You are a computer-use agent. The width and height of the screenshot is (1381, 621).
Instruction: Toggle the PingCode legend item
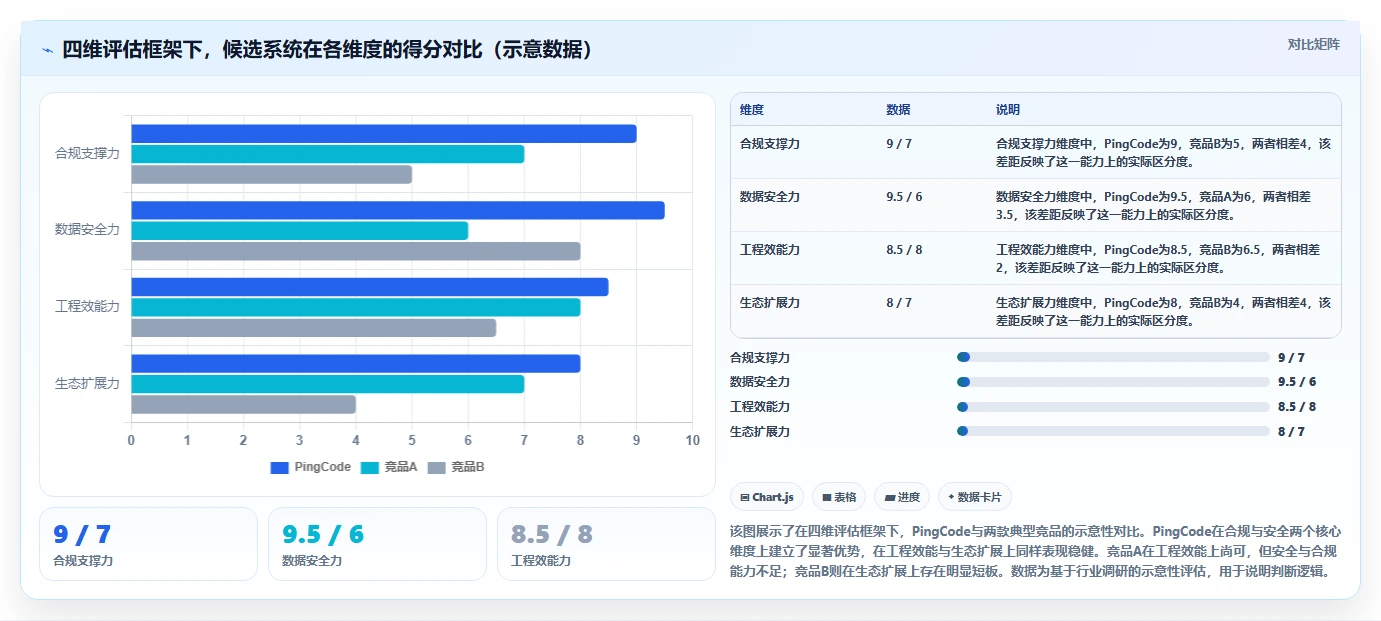311,467
